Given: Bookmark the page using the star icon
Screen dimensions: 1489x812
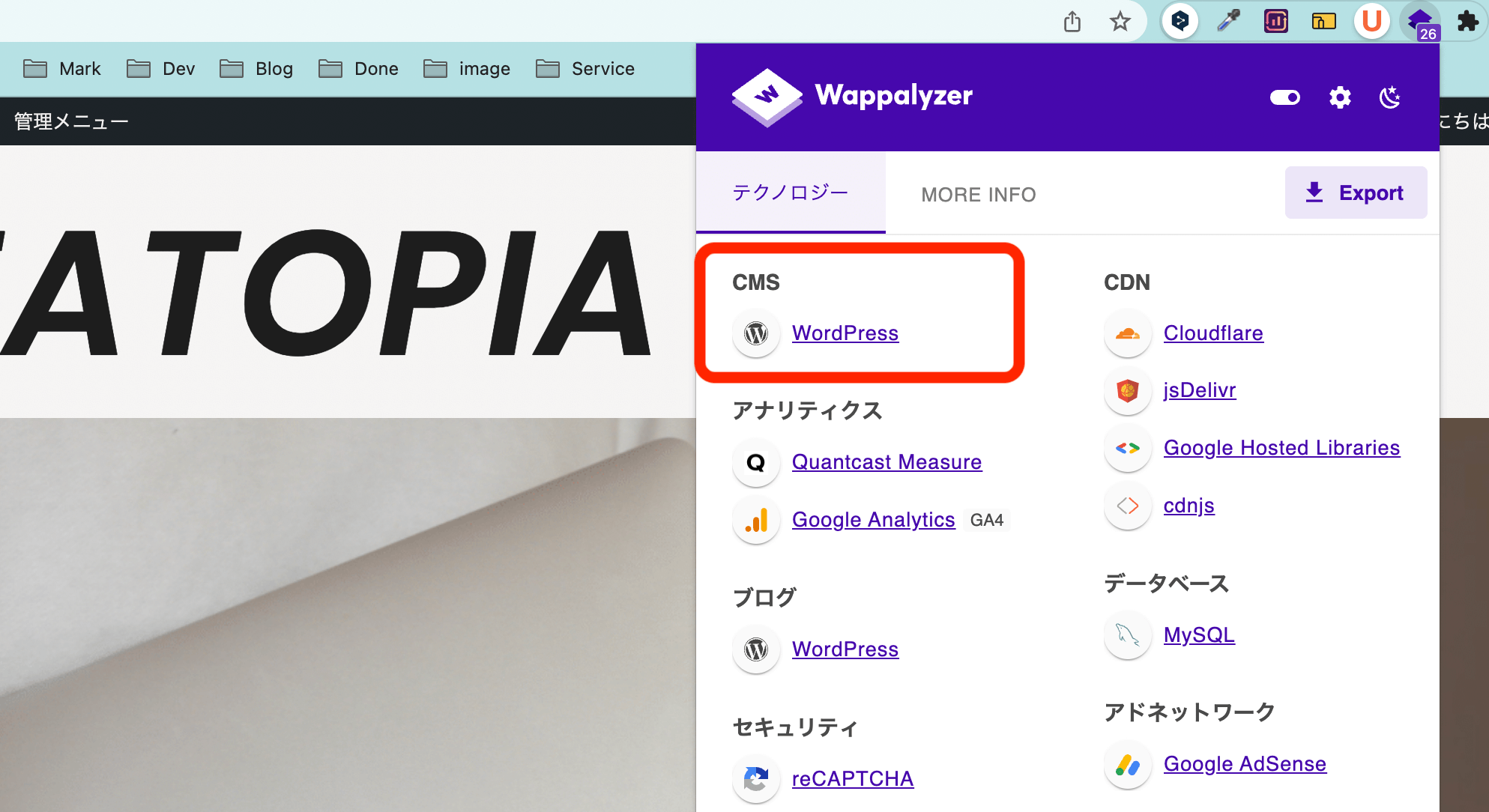Looking at the screenshot, I should click(1120, 22).
